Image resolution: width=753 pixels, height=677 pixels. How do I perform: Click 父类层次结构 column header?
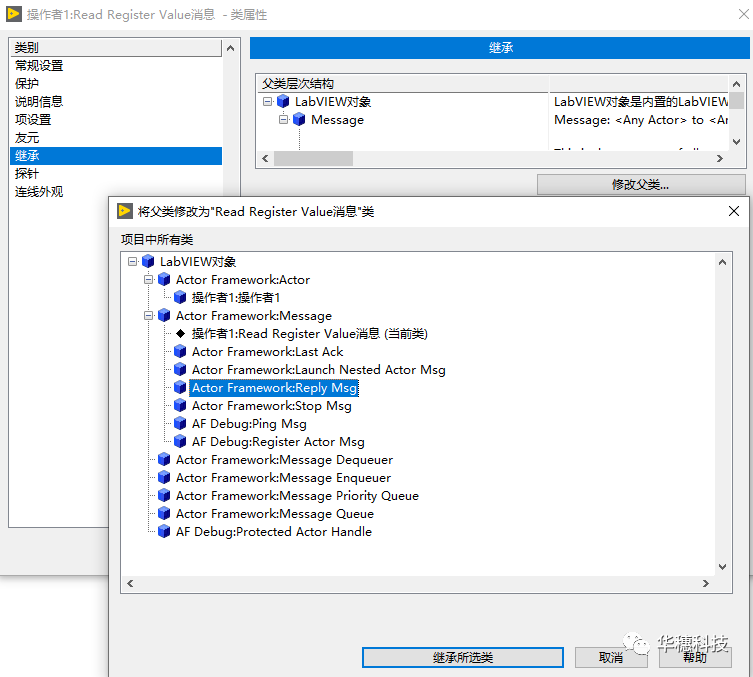(x=402, y=84)
